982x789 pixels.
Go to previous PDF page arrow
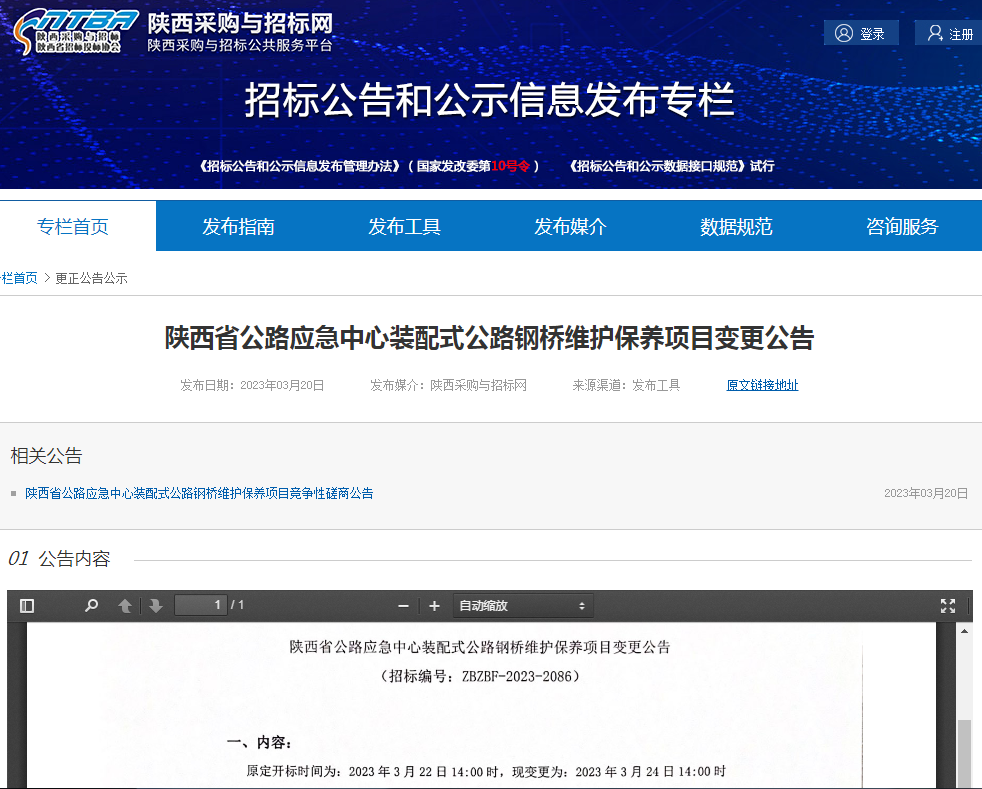(x=125, y=606)
